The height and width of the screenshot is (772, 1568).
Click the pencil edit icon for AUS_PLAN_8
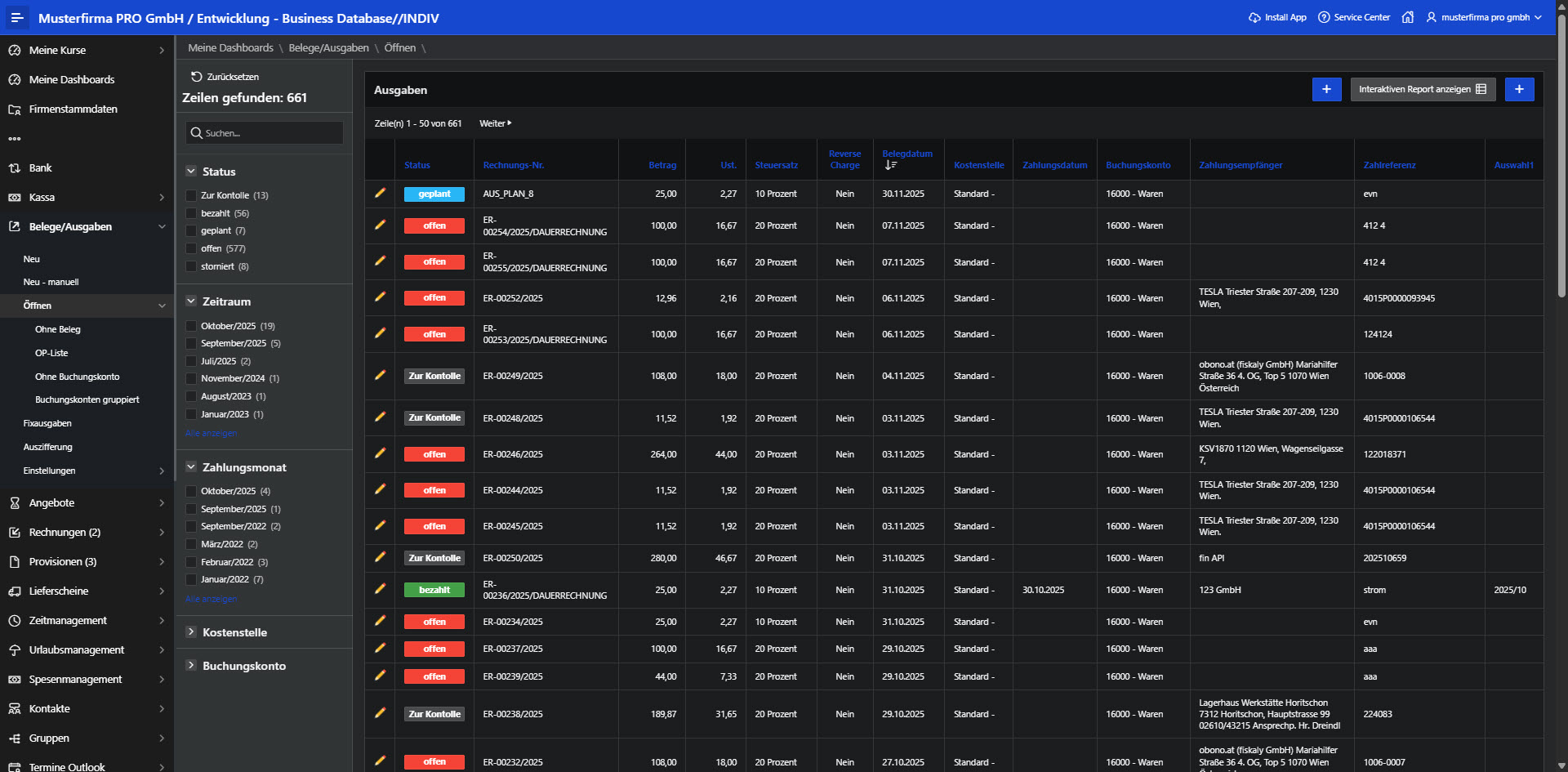pos(380,193)
